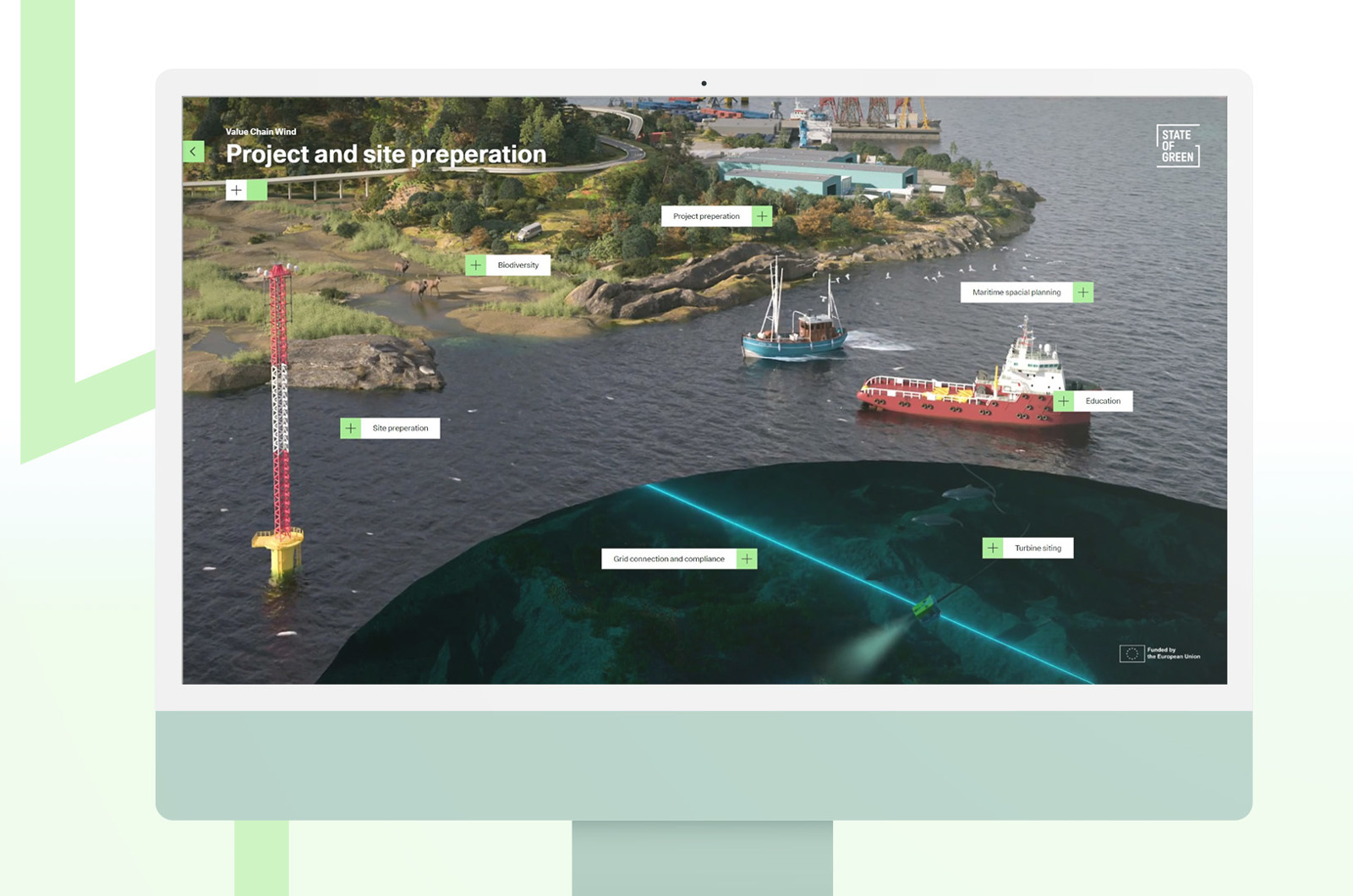Open the Biodiversity label
The image size is (1353, 896).
pyautogui.click(x=517, y=265)
